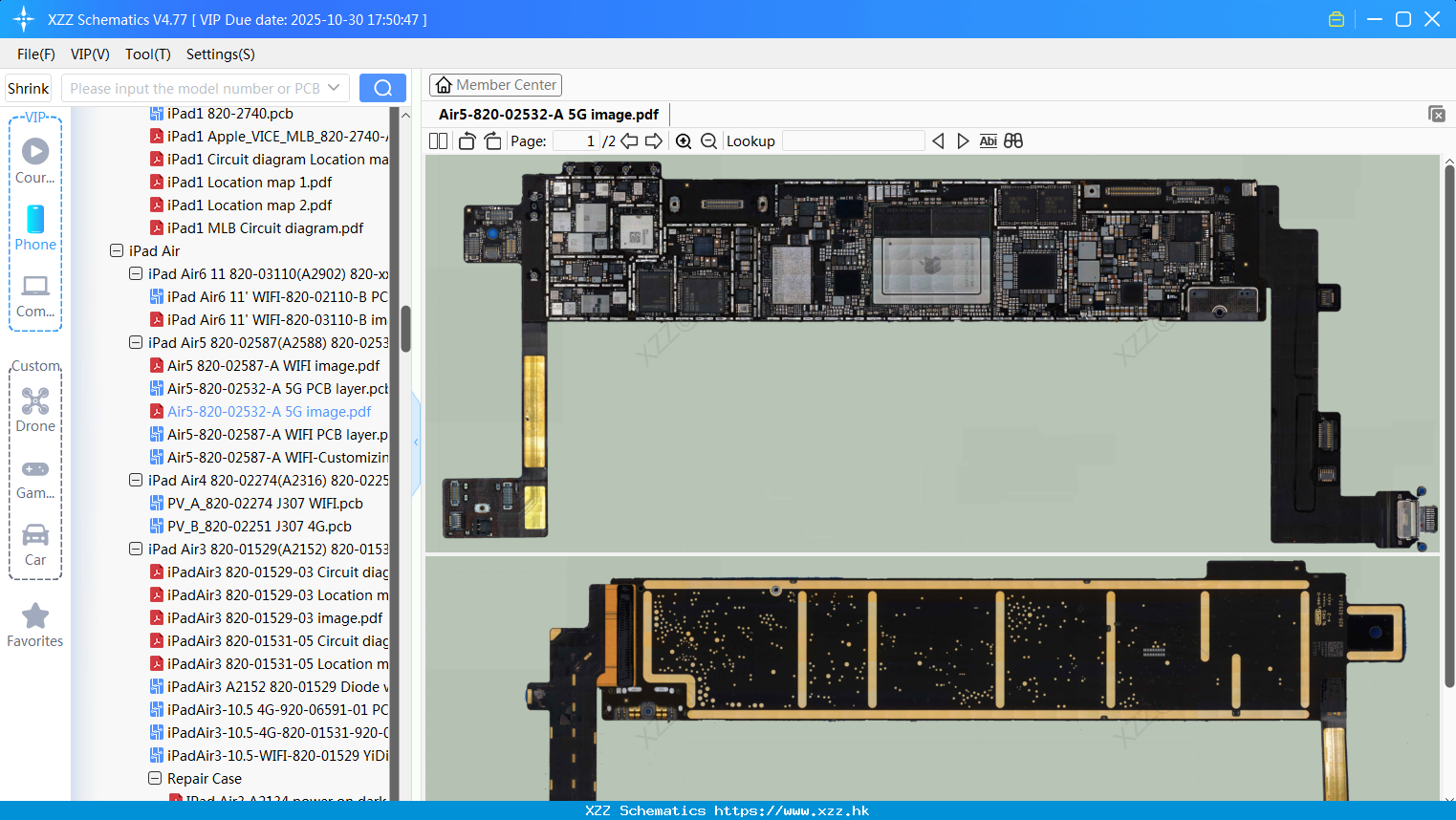Zoom out of the PDF
Image resolution: width=1456 pixels, height=820 pixels.
pos(708,140)
